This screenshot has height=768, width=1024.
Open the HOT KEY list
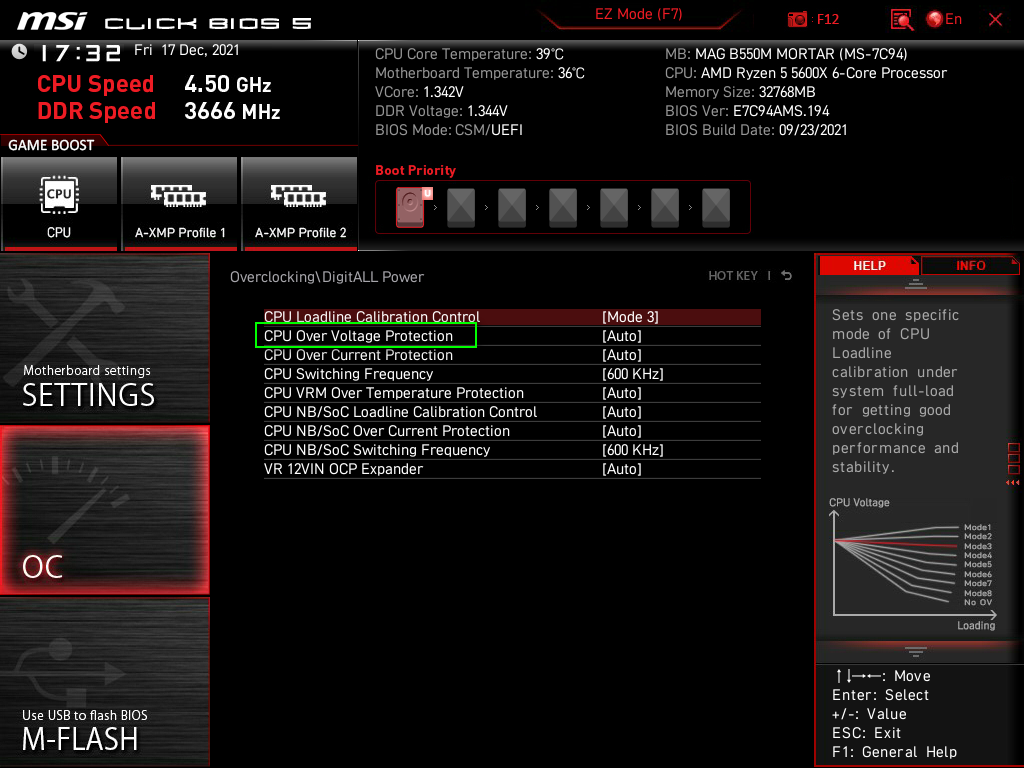point(733,276)
